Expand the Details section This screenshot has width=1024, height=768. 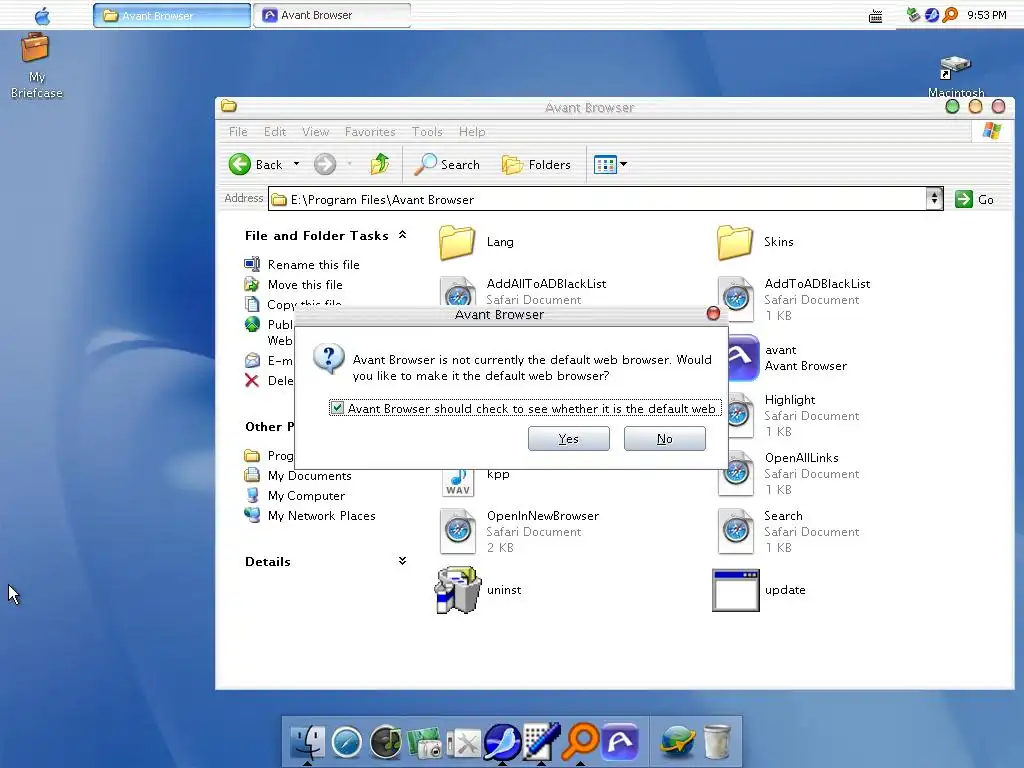[402, 561]
